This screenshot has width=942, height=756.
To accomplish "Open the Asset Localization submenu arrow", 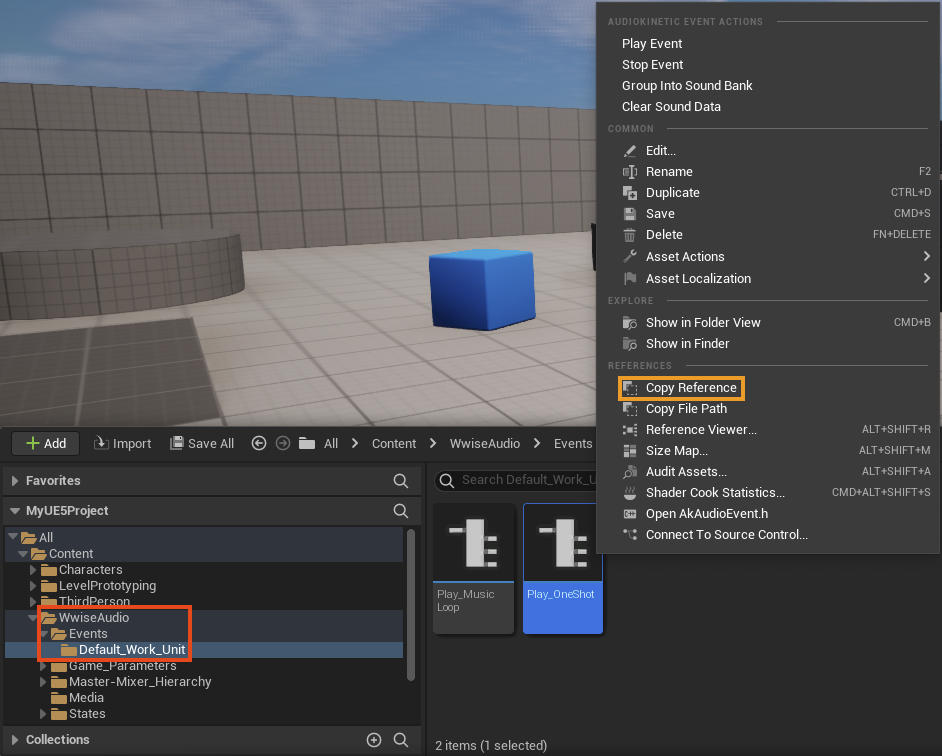I will point(926,278).
